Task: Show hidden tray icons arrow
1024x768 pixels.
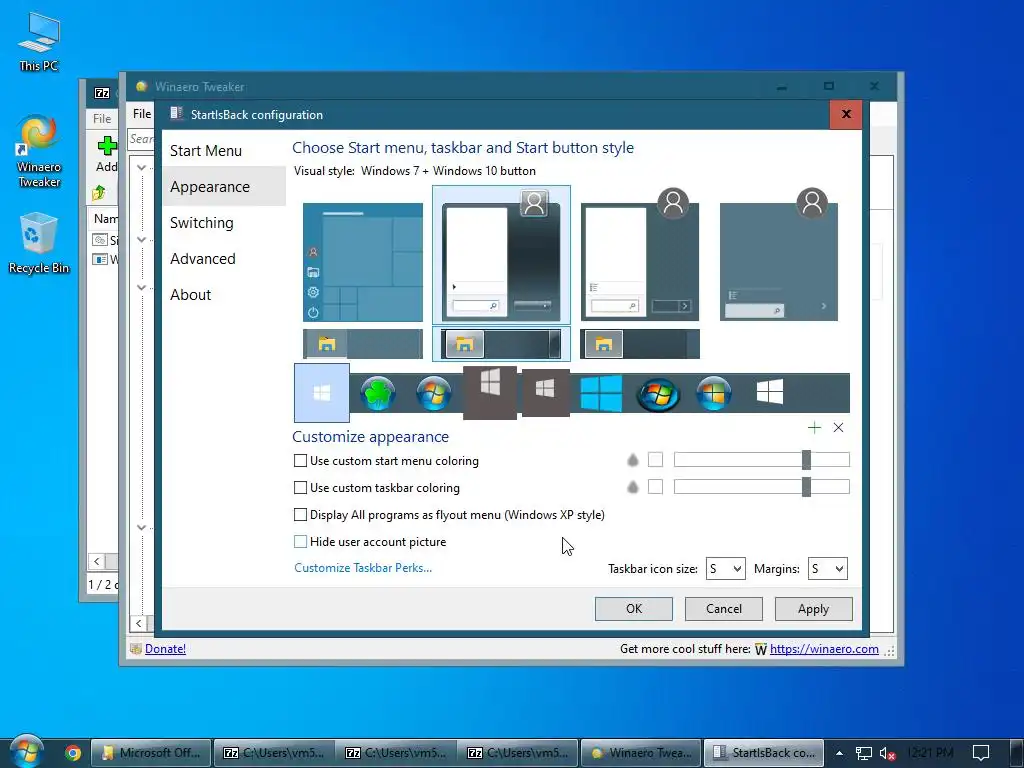Action: point(839,753)
